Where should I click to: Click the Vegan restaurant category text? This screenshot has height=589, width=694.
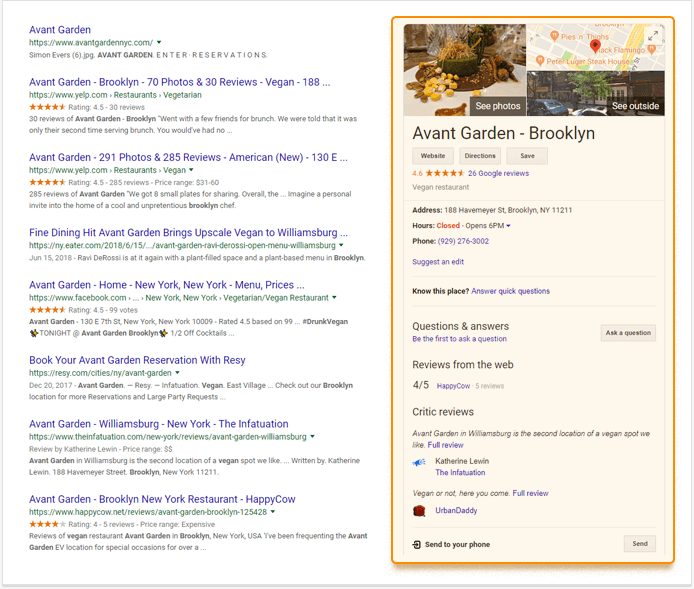click(x=440, y=187)
